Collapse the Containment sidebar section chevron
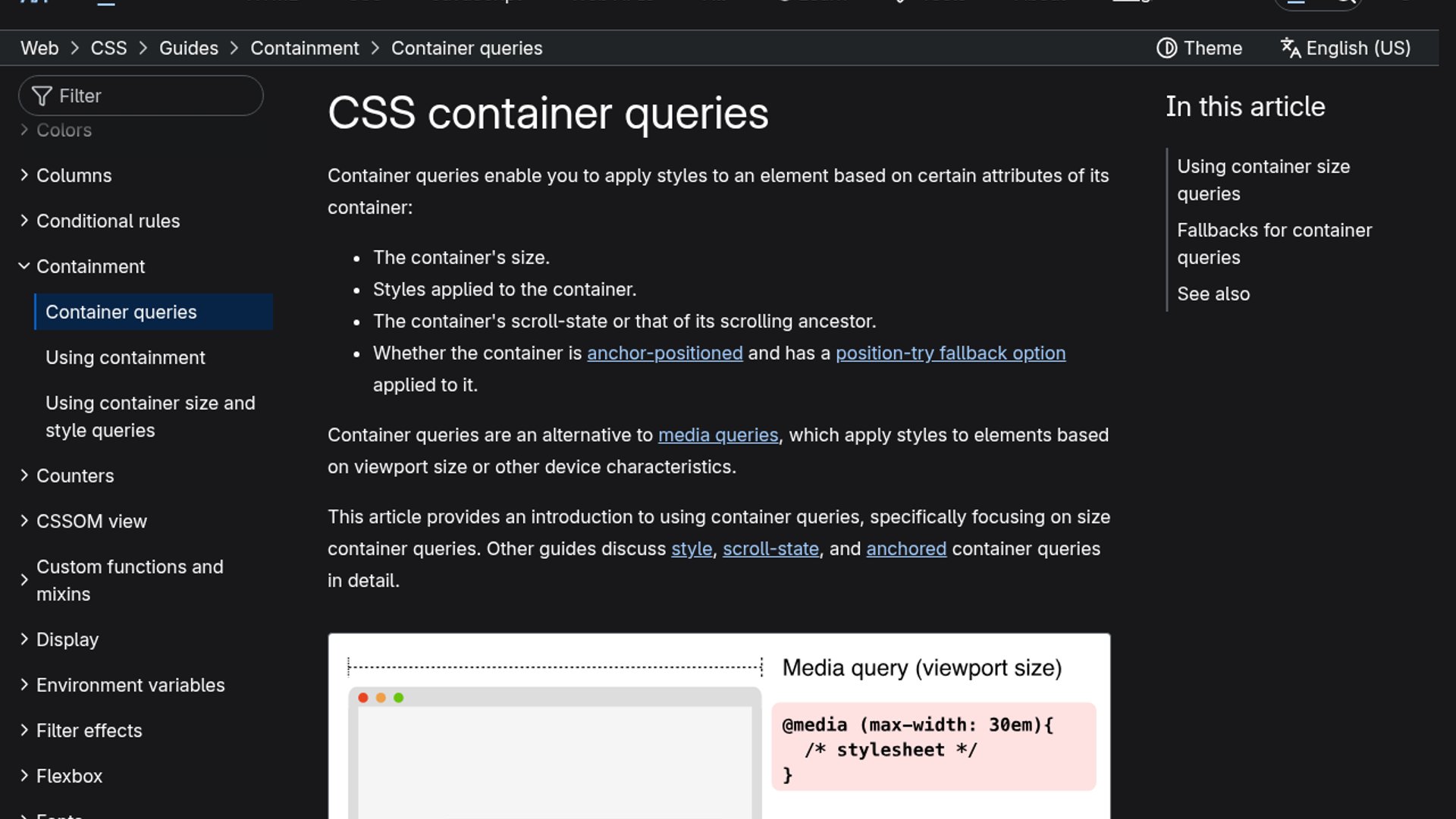The width and height of the screenshot is (1456, 819). pyautogui.click(x=24, y=266)
